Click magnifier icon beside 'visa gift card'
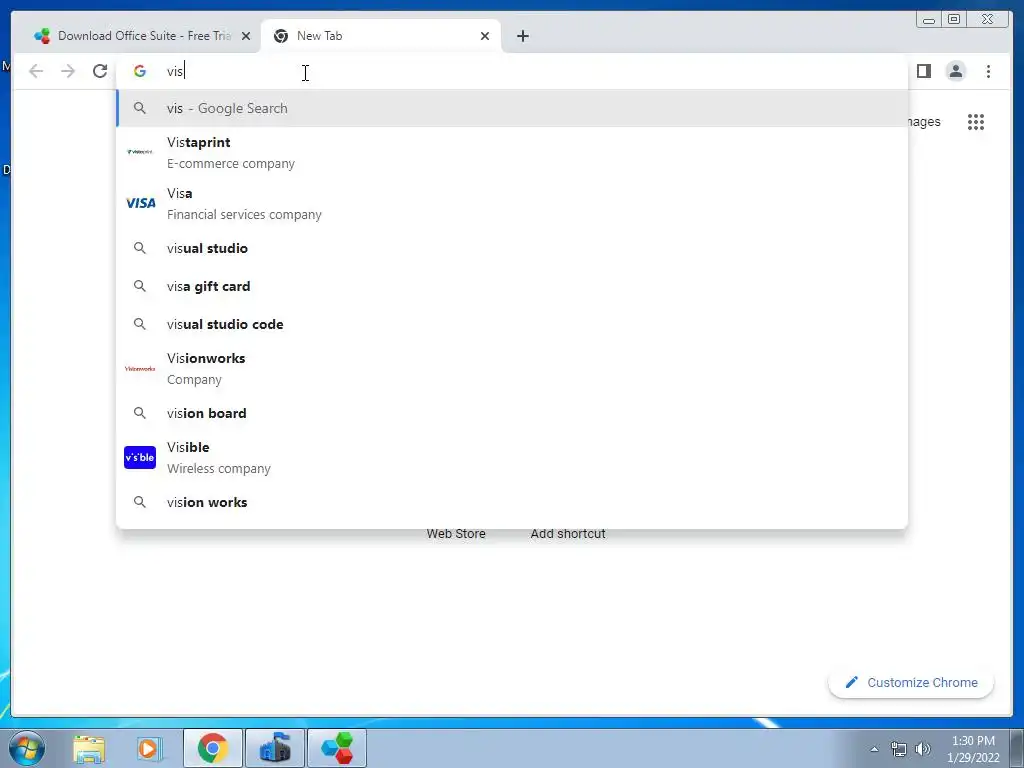 pos(140,286)
